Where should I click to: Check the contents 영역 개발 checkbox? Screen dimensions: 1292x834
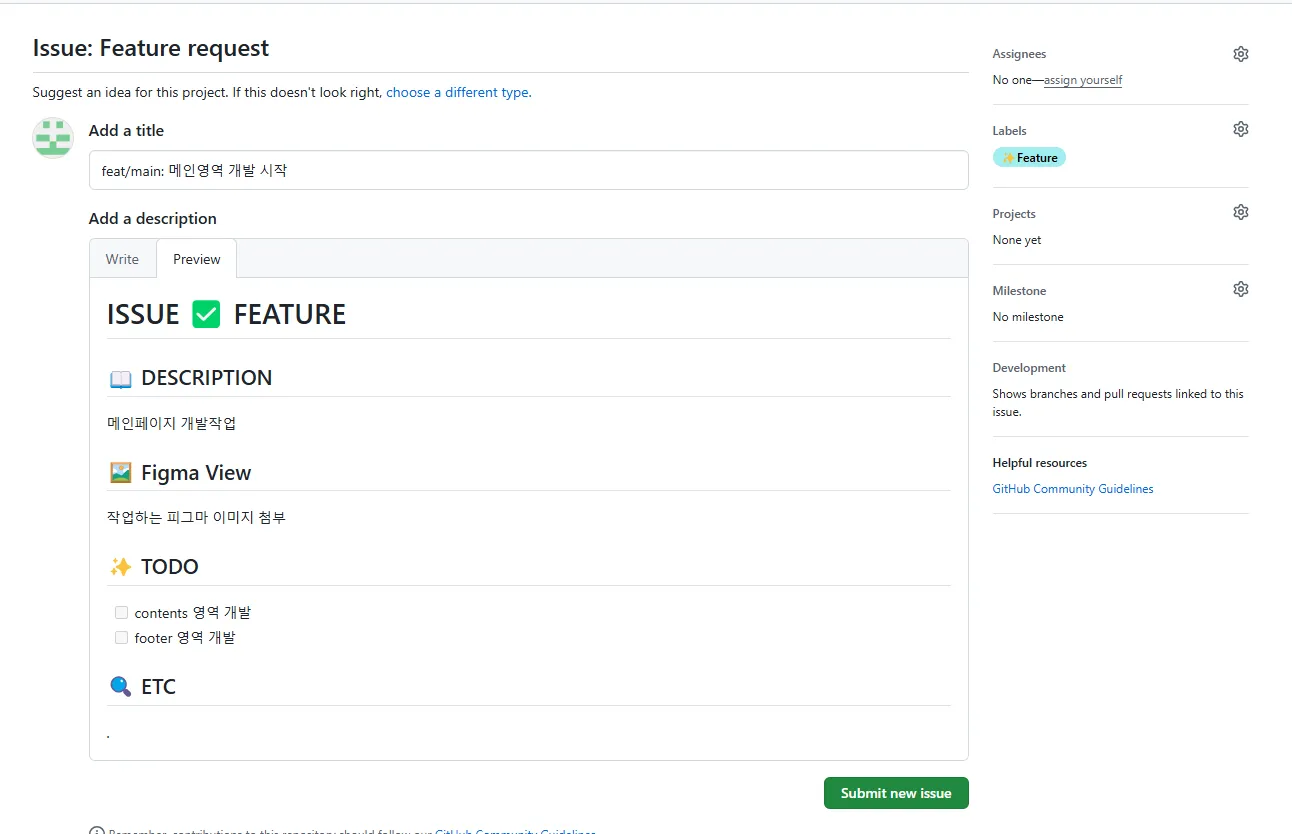click(x=121, y=613)
